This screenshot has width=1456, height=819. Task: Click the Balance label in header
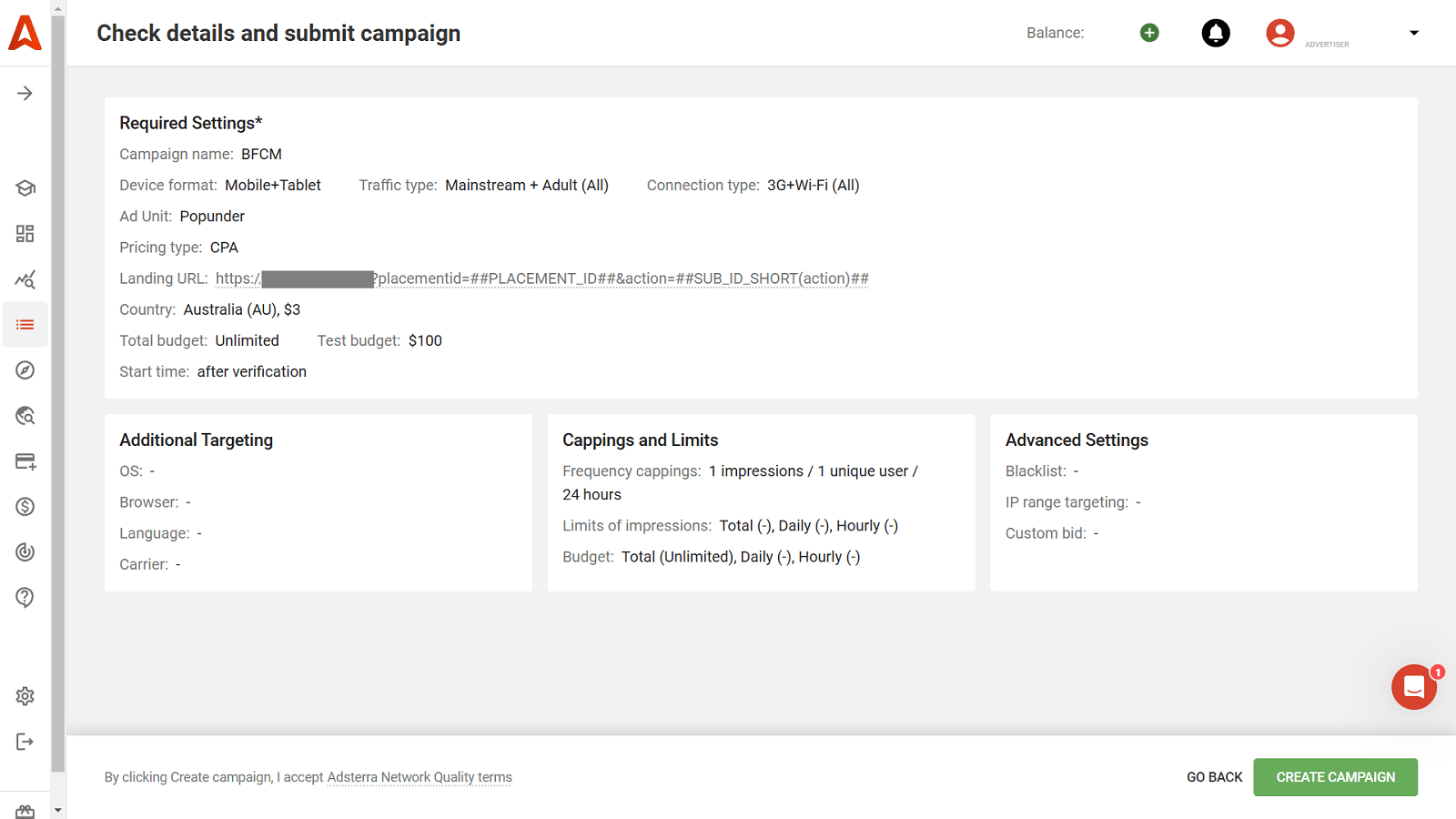click(x=1056, y=33)
